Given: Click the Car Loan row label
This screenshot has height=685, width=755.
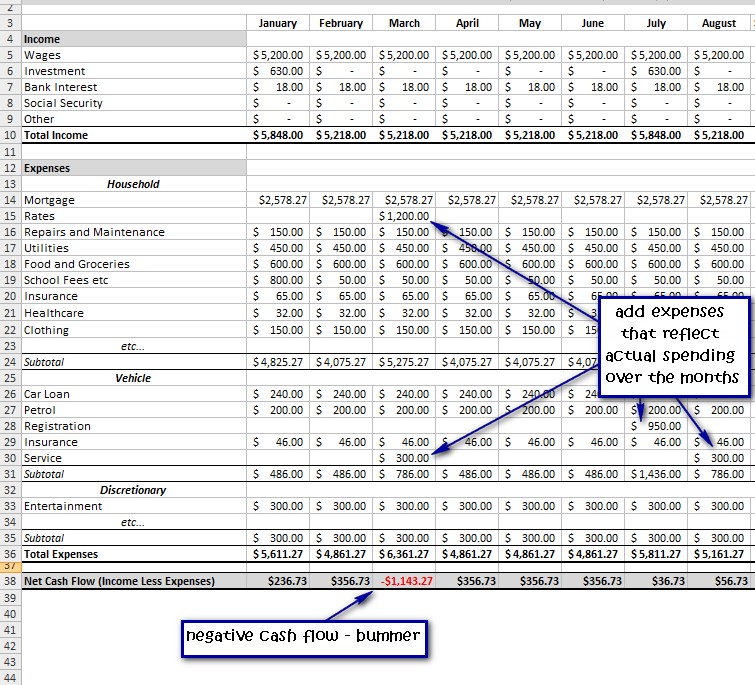Looking at the screenshot, I should click(47, 394).
